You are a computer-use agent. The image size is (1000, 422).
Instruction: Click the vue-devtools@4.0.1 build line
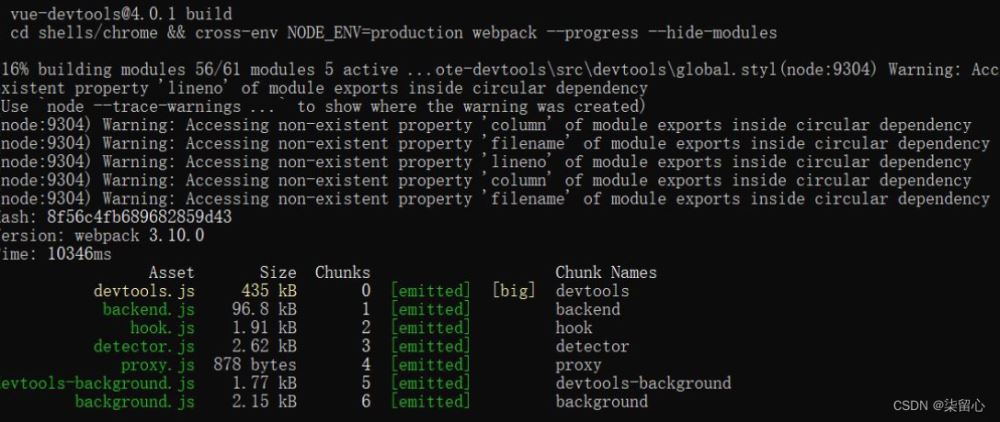tap(121, 13)
